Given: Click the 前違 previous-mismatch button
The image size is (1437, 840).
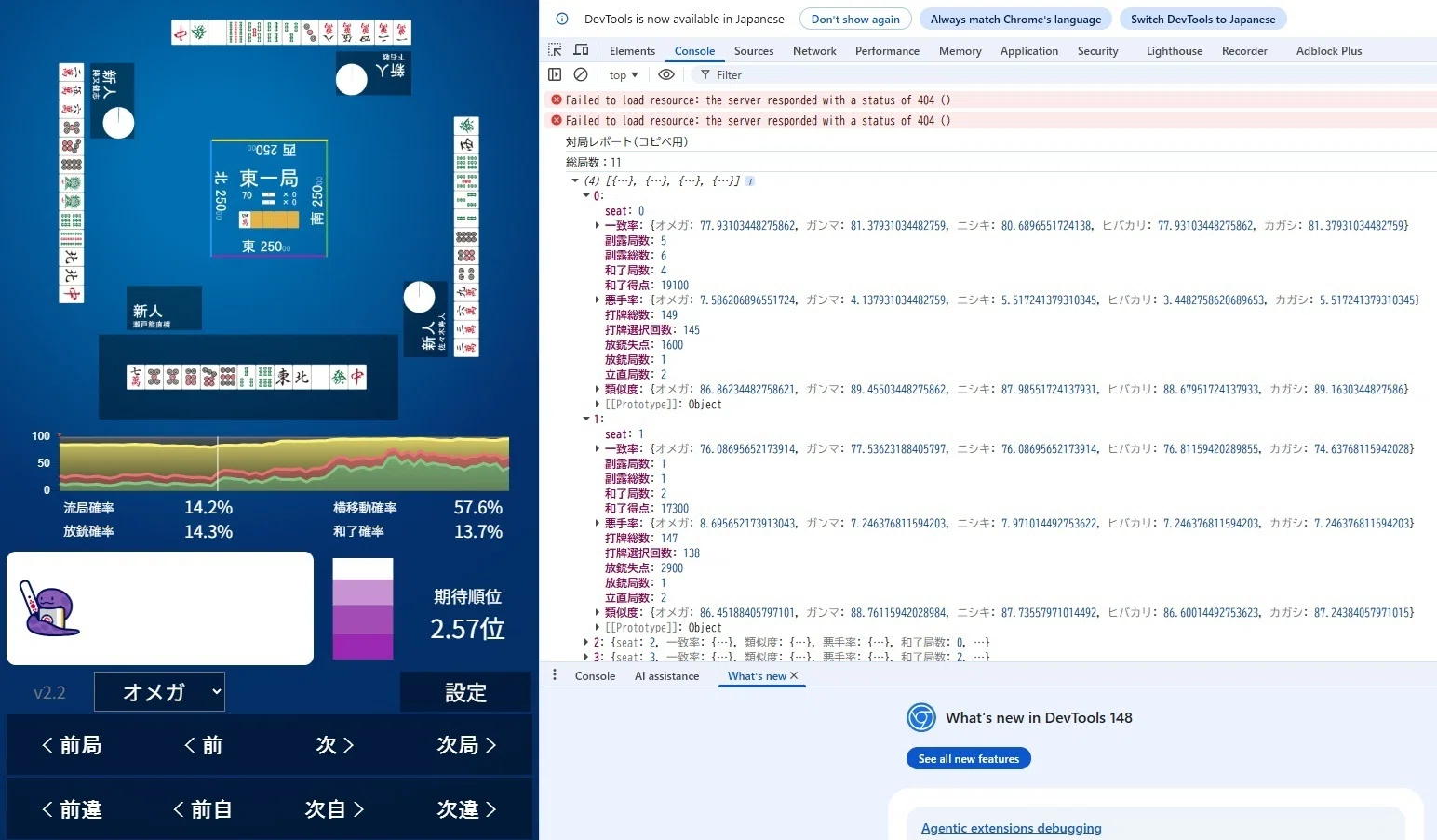Looking at the screenshot, I should (x=73, y=809).
